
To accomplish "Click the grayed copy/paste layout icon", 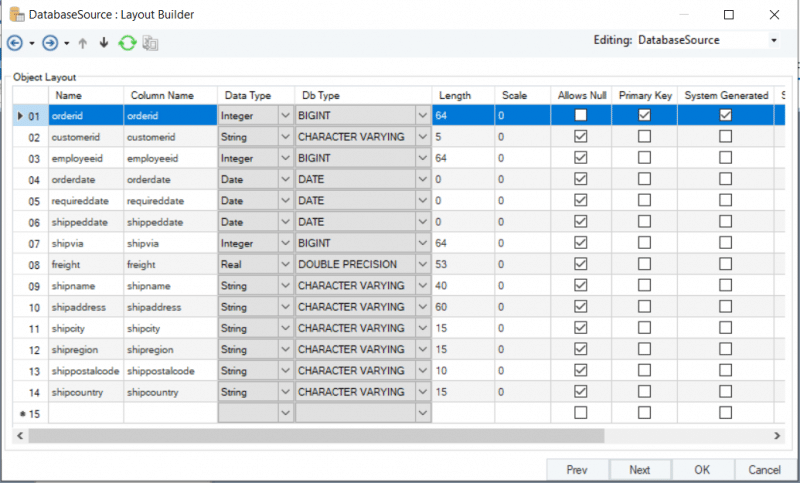I will point(151,43).
